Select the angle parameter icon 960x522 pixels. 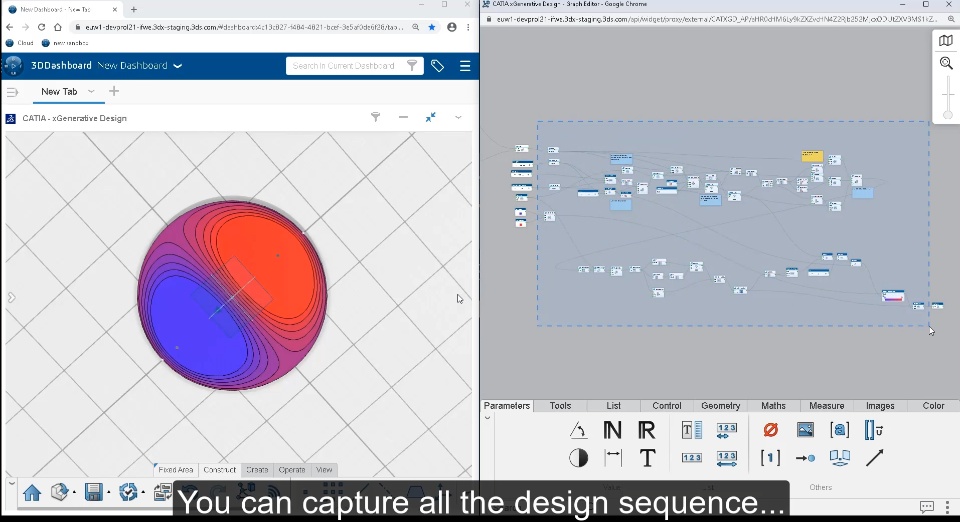(x=579, y=430)
